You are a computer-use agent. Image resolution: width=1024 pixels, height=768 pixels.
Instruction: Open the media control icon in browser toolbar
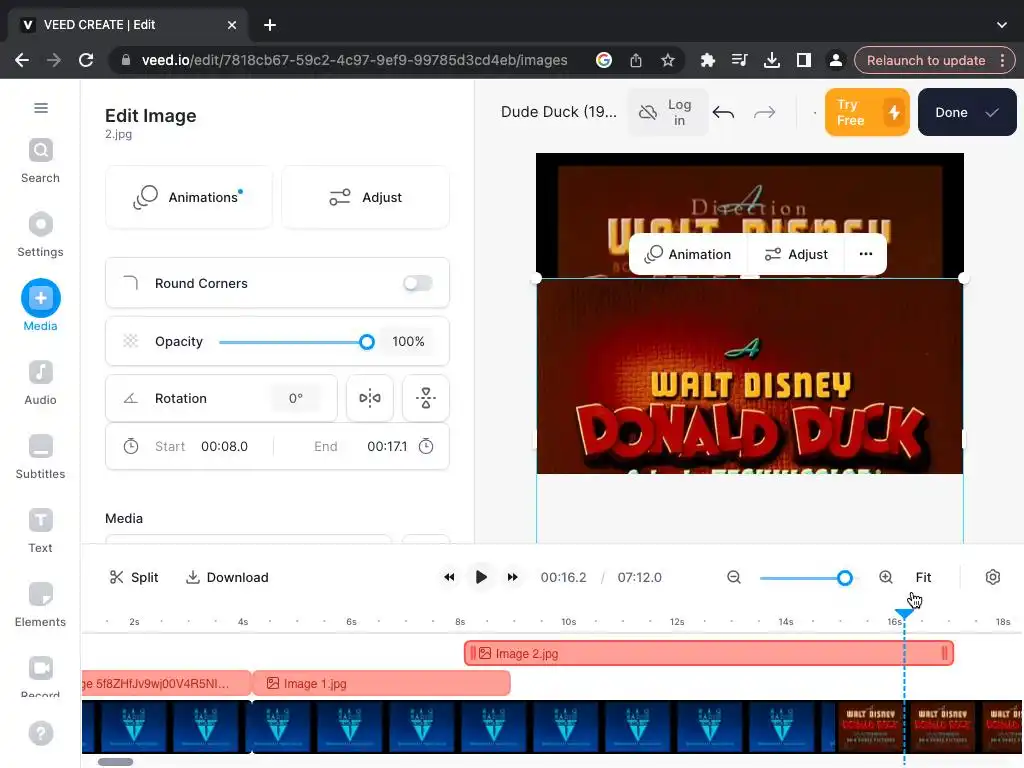(739, 60)
